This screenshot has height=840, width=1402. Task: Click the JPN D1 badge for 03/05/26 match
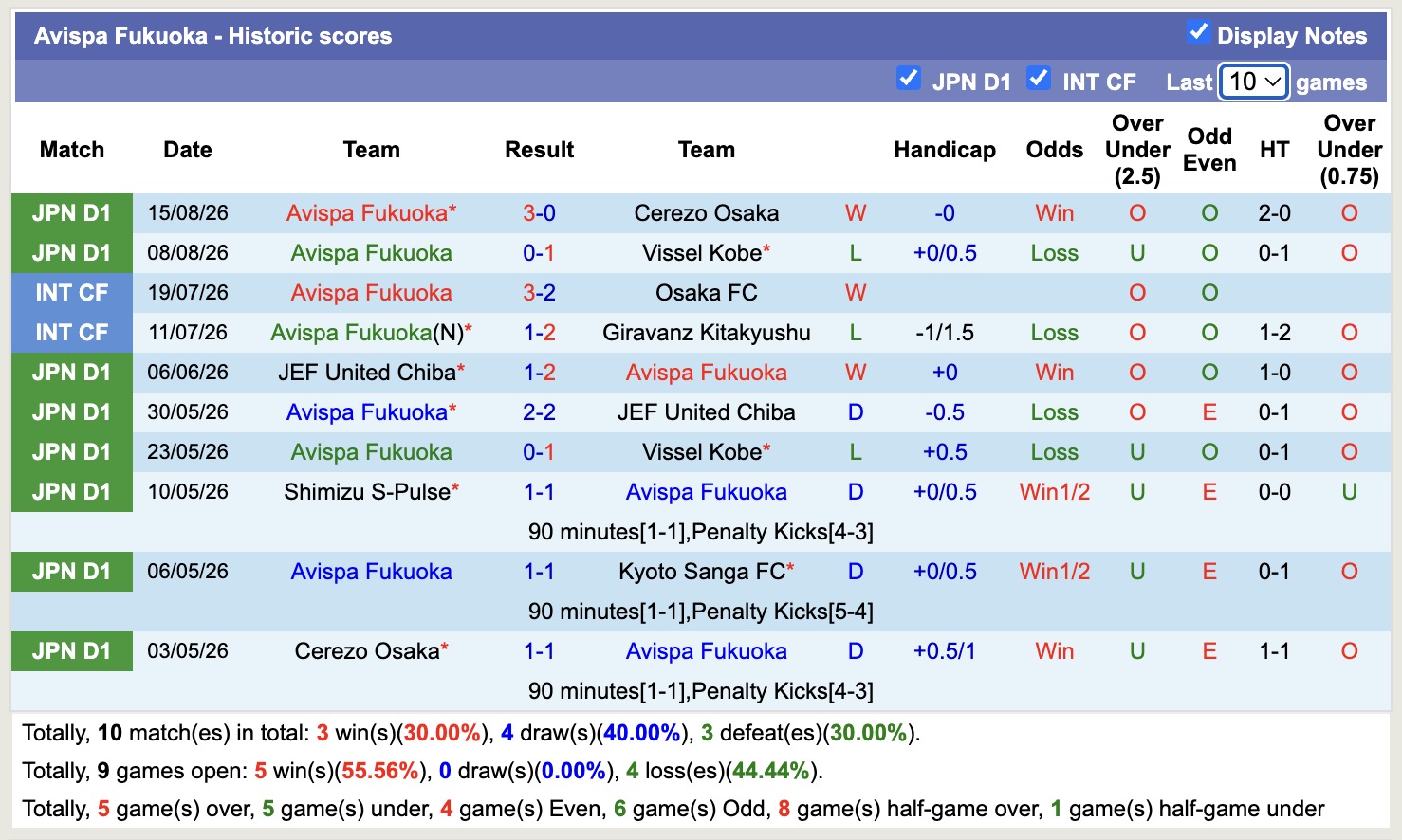click(72, 651)
